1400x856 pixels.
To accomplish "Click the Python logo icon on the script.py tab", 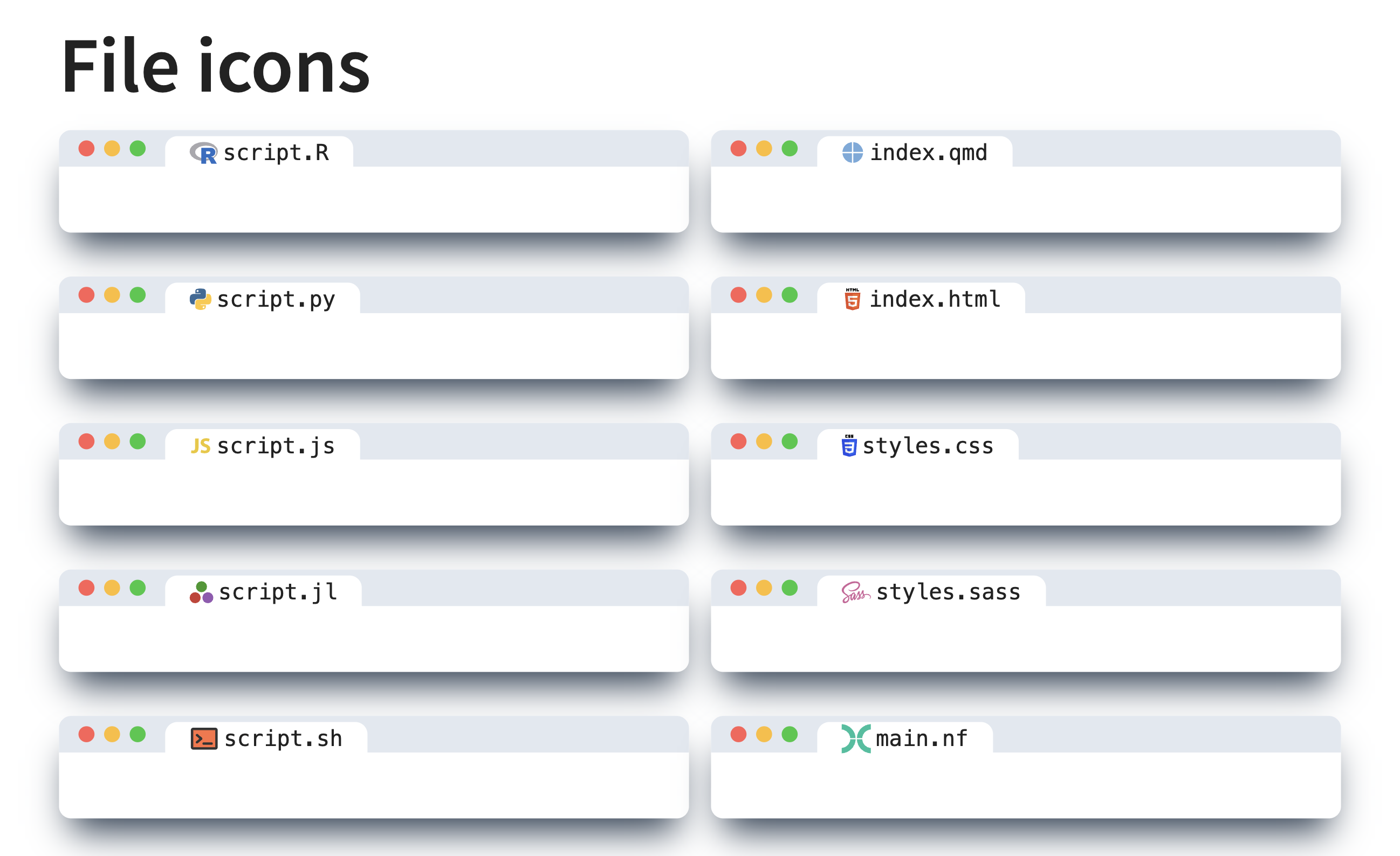I will point(200,299).
